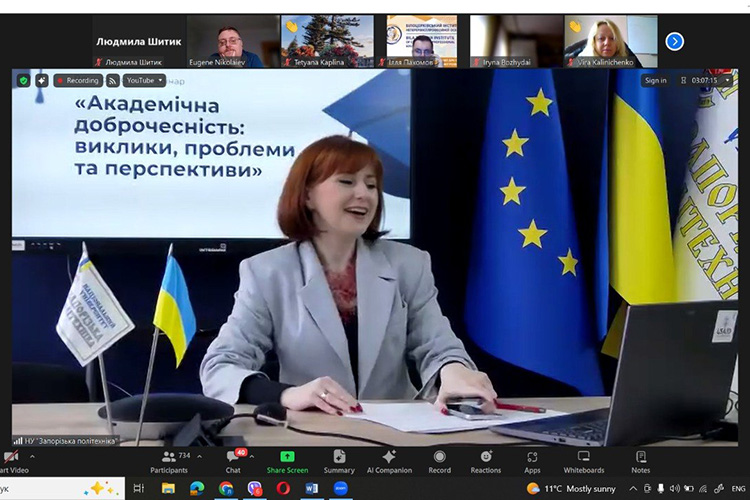
Task: Open Zoom Apps
Action: (x=532, y=461)
